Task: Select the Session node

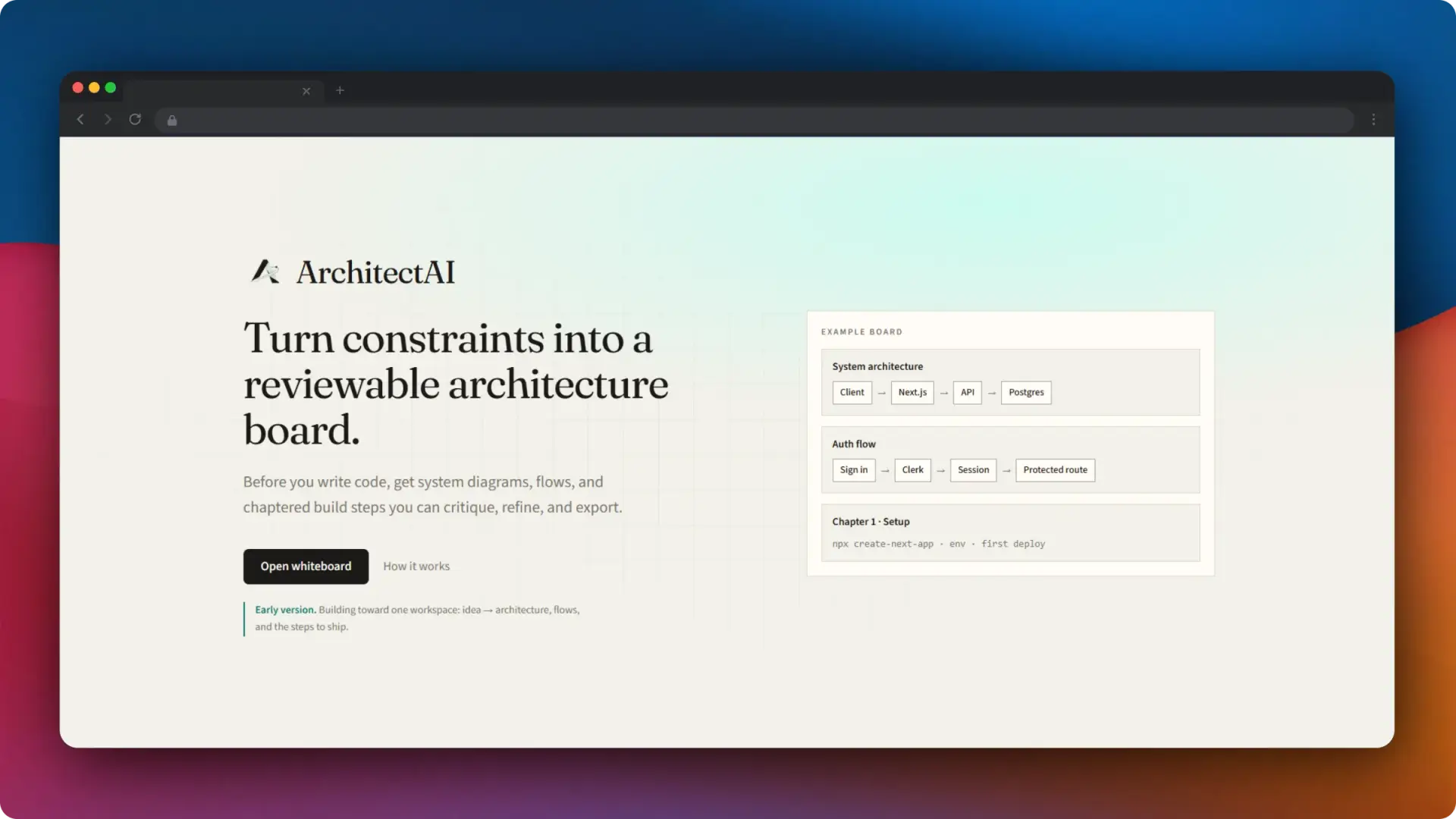Action: coord(973,470)
